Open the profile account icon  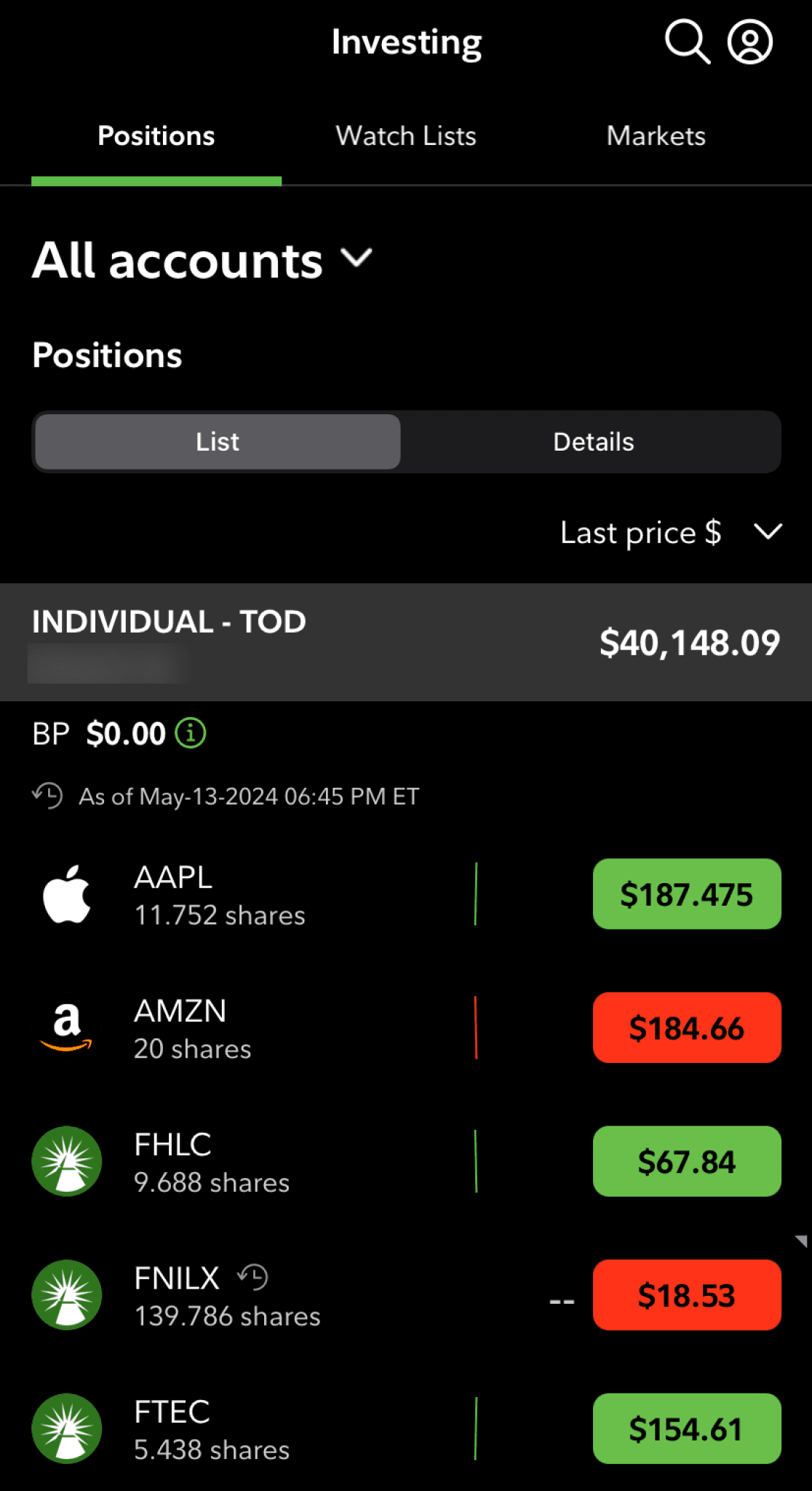coord(749,42)
